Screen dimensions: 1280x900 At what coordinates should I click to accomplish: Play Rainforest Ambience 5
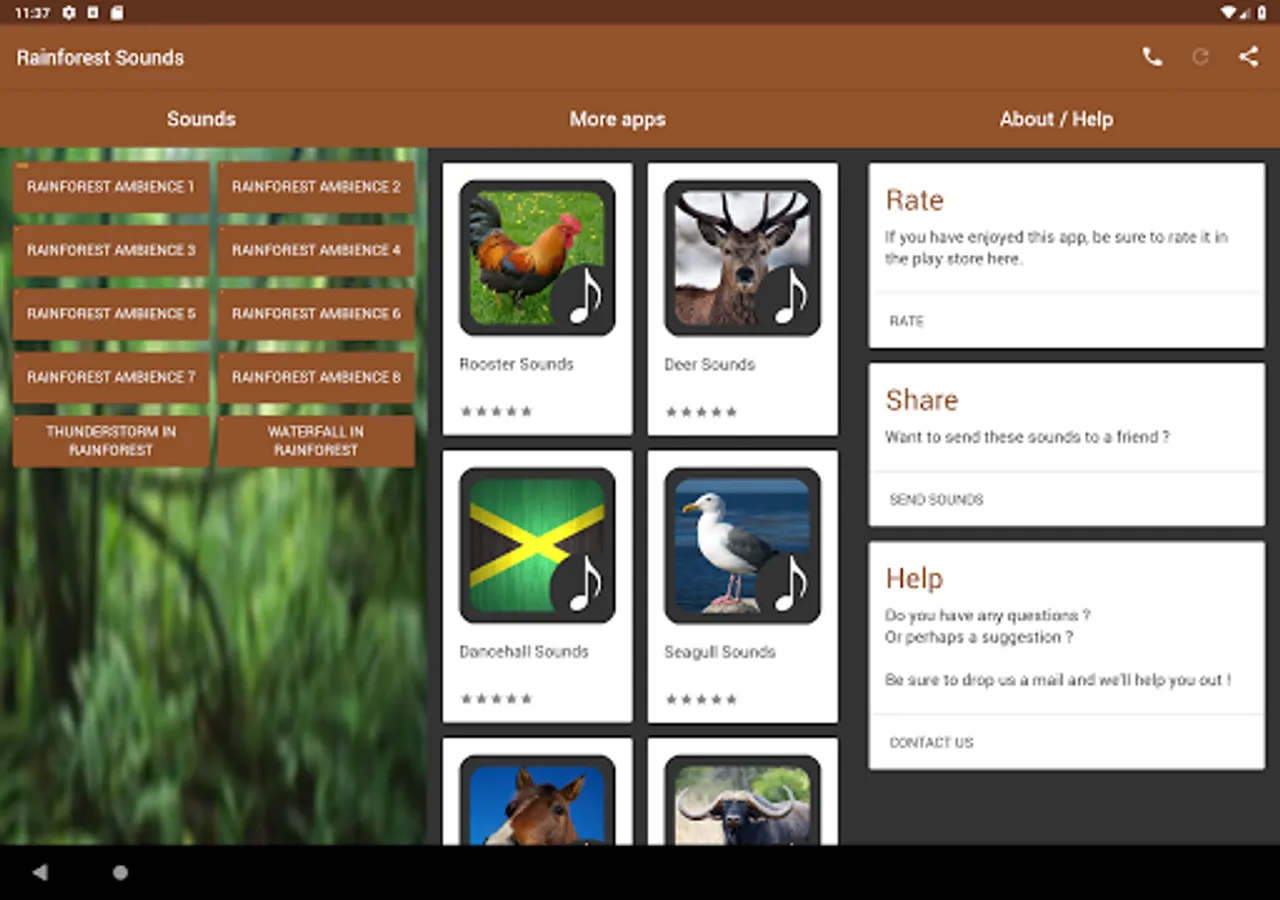coord(111,314)
